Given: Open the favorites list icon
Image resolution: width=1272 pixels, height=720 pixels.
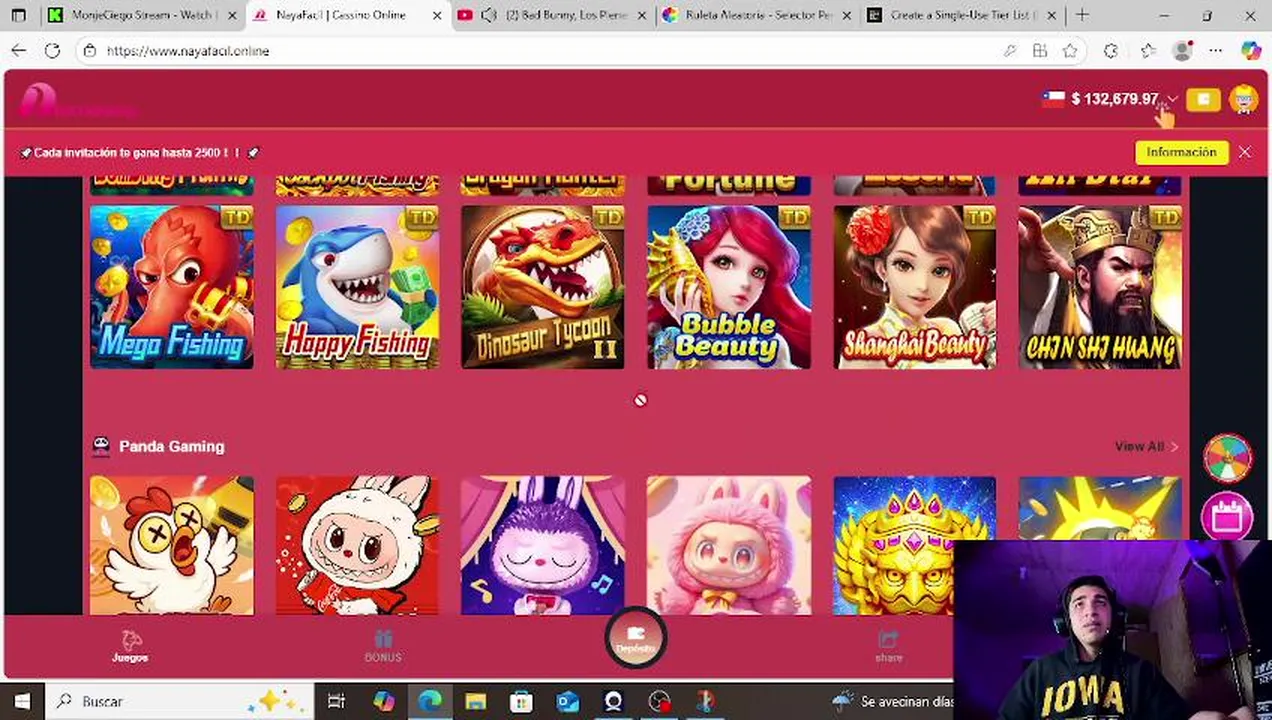Looking at the screenshot, I should coord(1148,51).
